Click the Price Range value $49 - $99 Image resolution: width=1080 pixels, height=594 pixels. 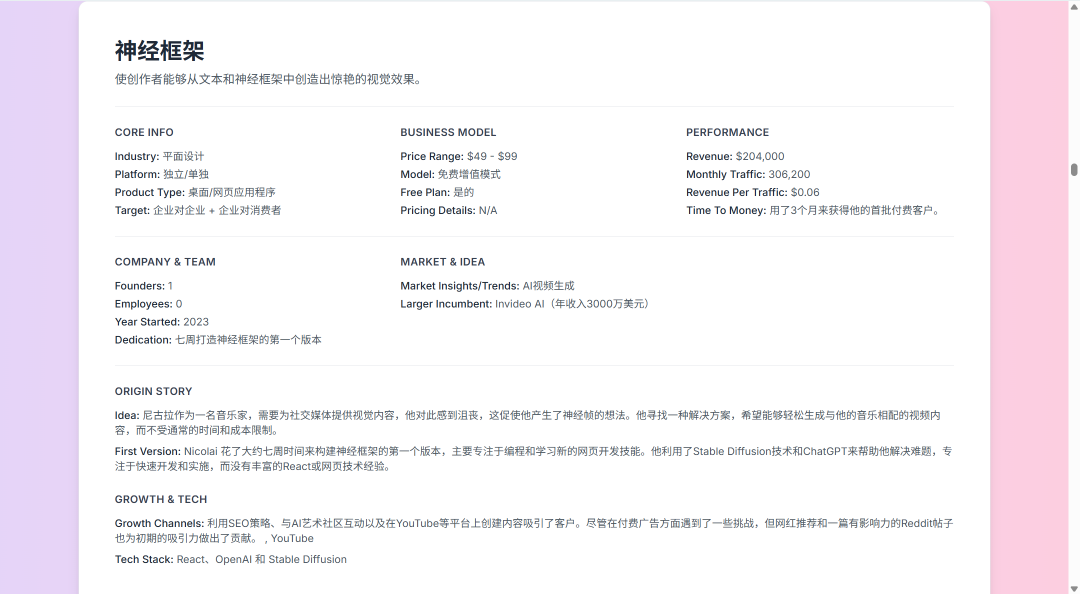coord(492,156)
